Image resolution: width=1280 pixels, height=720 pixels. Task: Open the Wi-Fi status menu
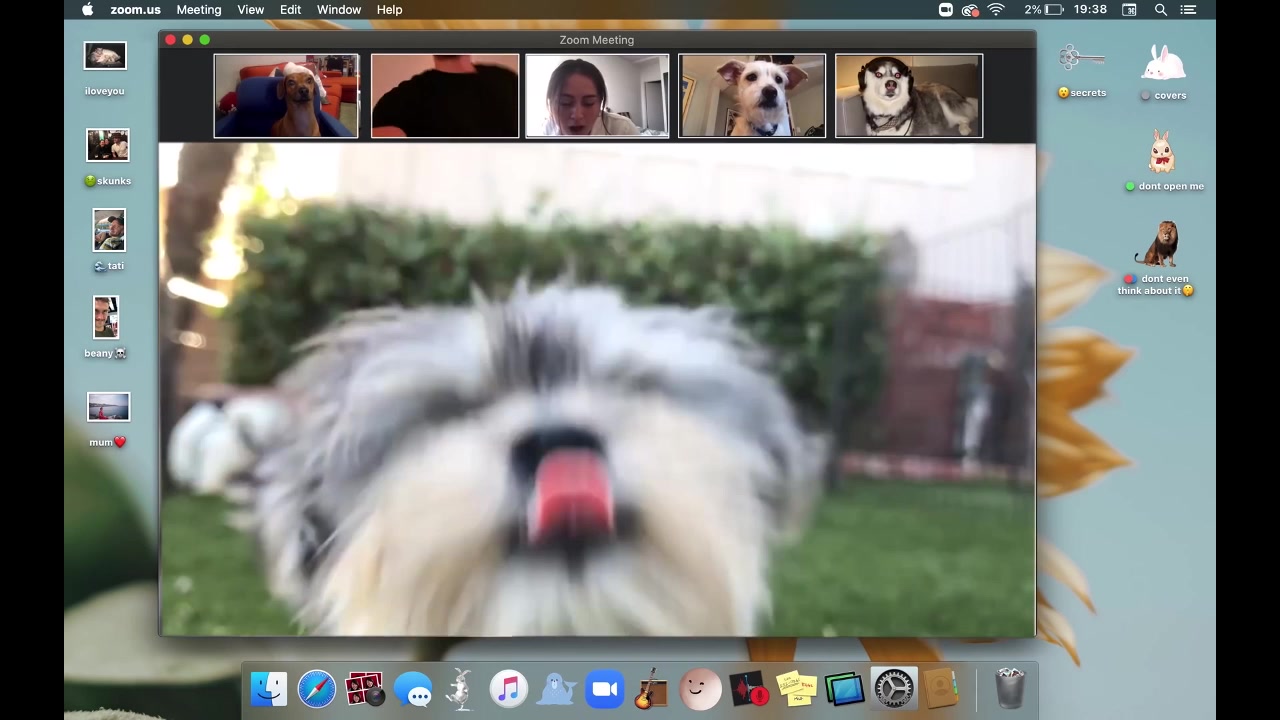click(x=996, y=10)
